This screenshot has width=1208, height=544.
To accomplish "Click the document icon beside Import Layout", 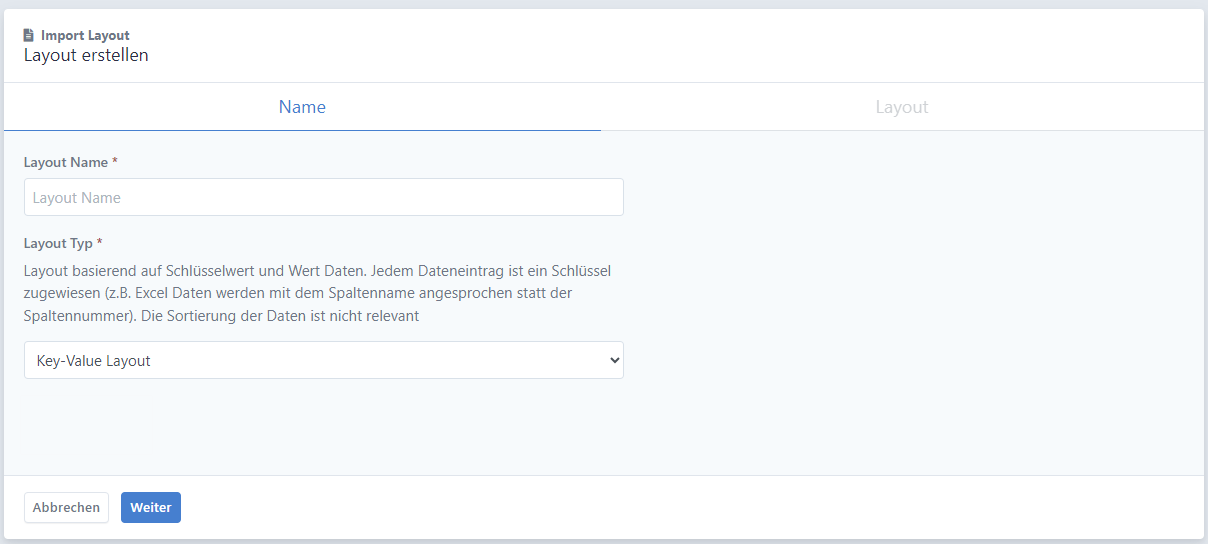I will pos(29,35).
